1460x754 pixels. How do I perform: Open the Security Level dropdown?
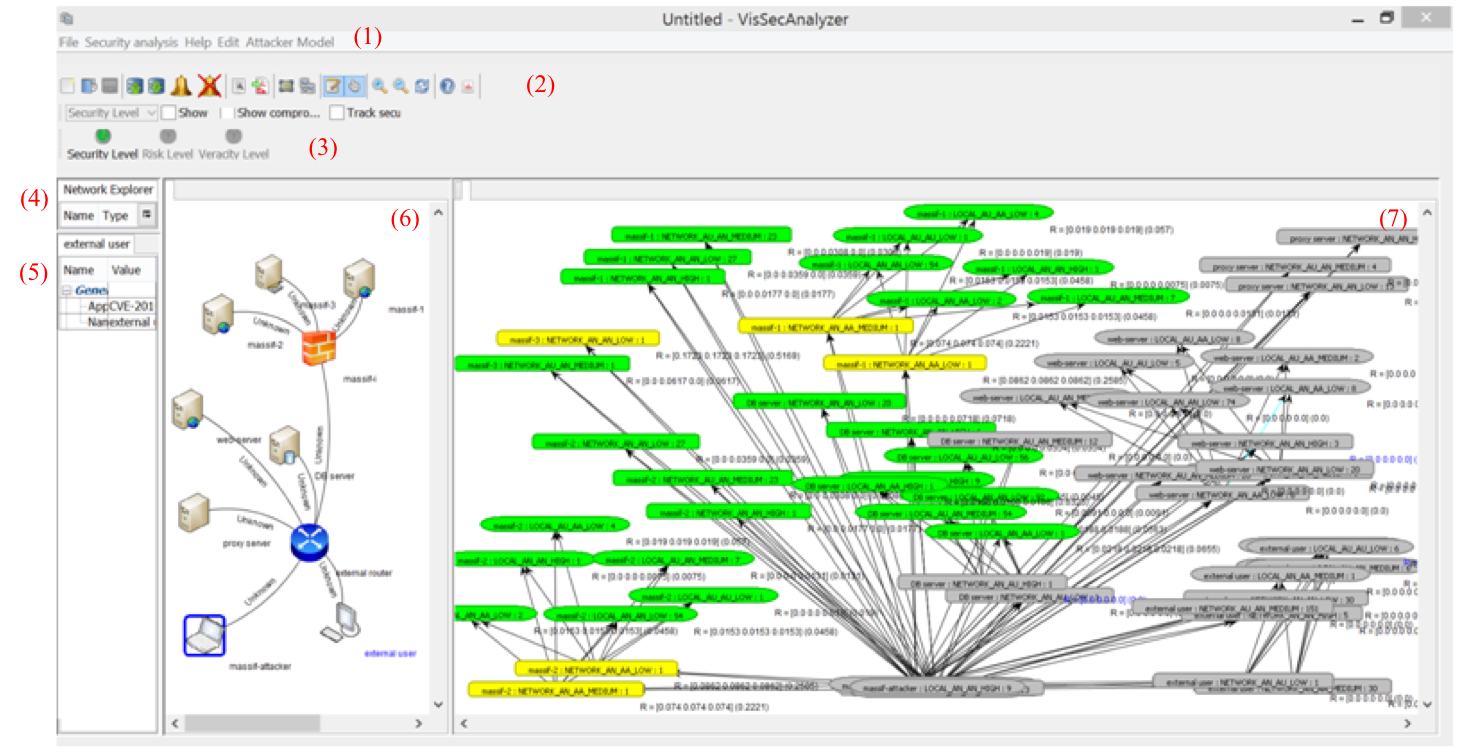(112, 113)
